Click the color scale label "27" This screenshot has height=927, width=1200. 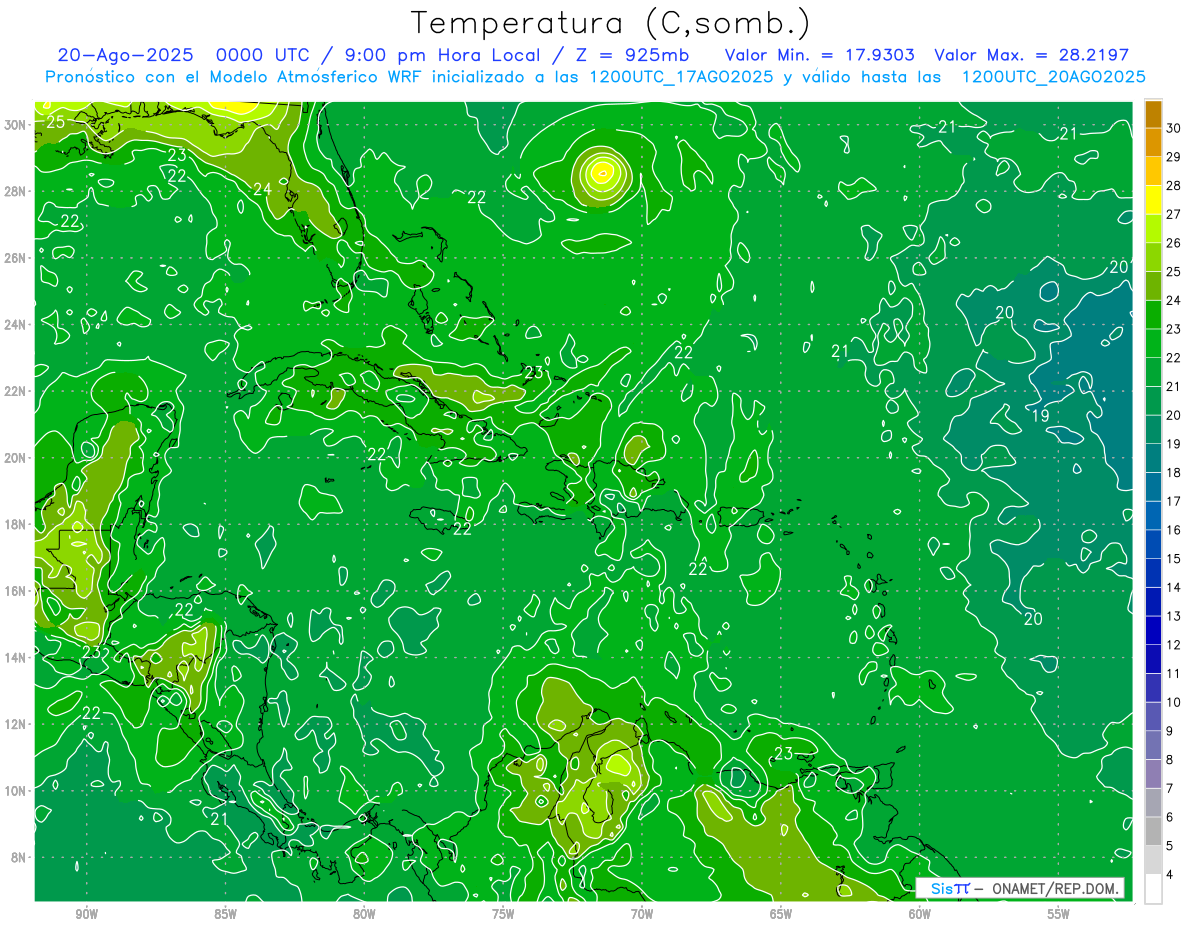click(x=1174, y=214)
